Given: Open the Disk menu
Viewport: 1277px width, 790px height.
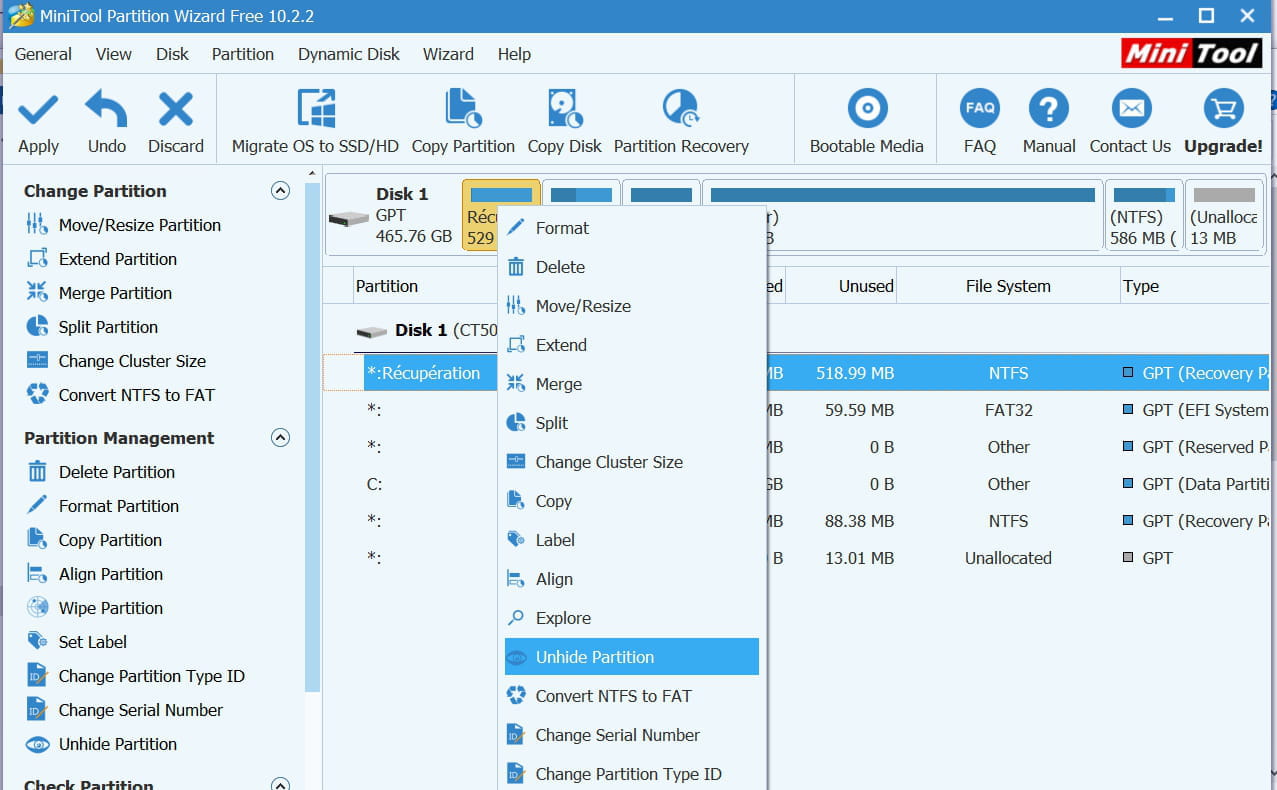Looking at the screenshot, I should click(x=172, y=54).
